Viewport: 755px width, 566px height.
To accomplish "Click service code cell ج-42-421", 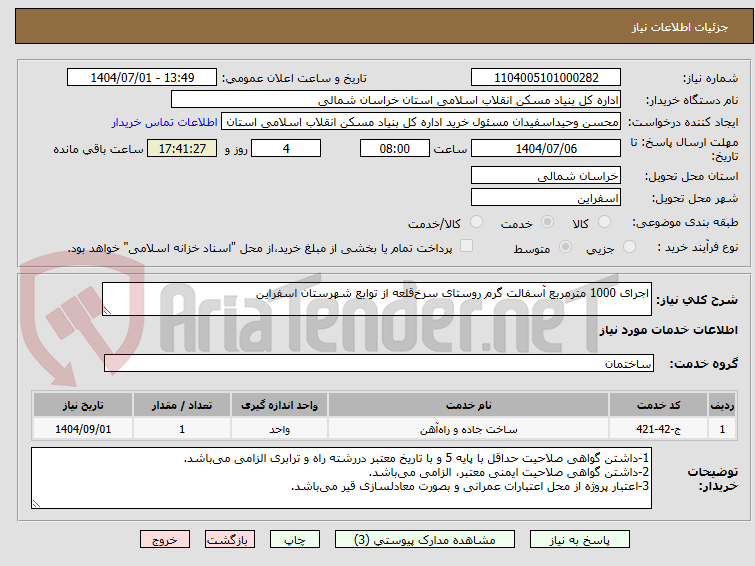I will point(658,429).
